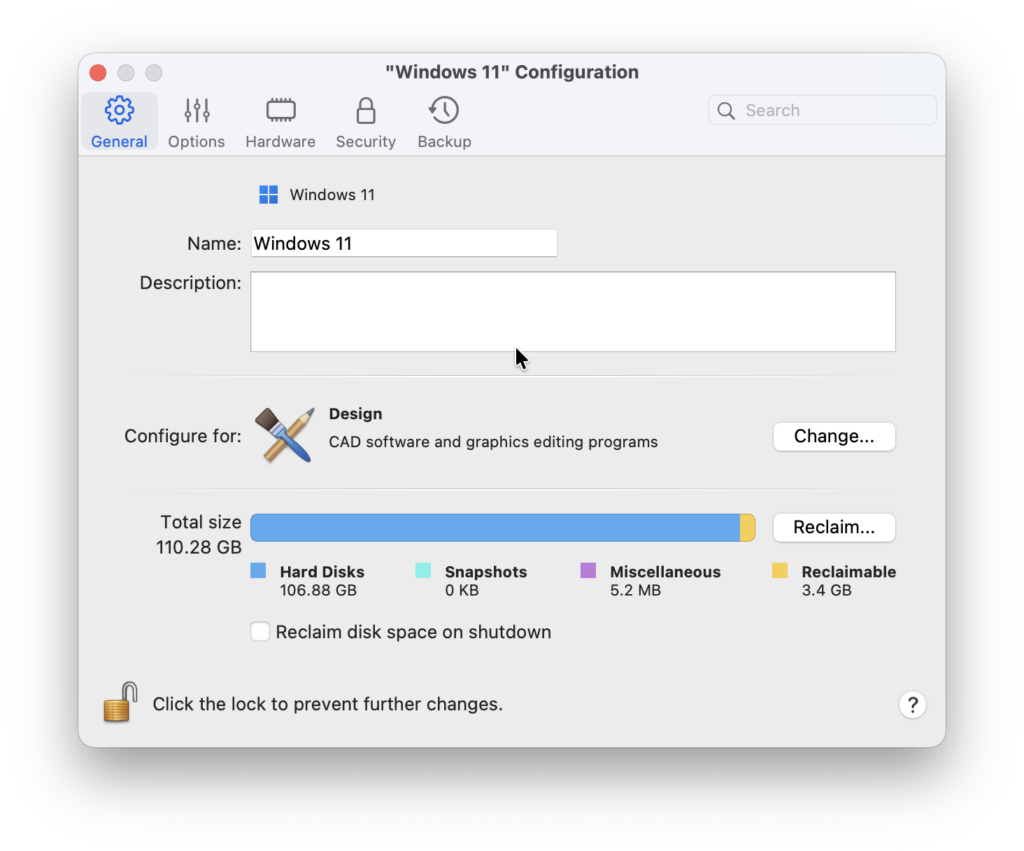Viewport: 1024px width, 851px height.
Task: Click the blue Hard Disks color swatch
Action: [x=258, y=571]
